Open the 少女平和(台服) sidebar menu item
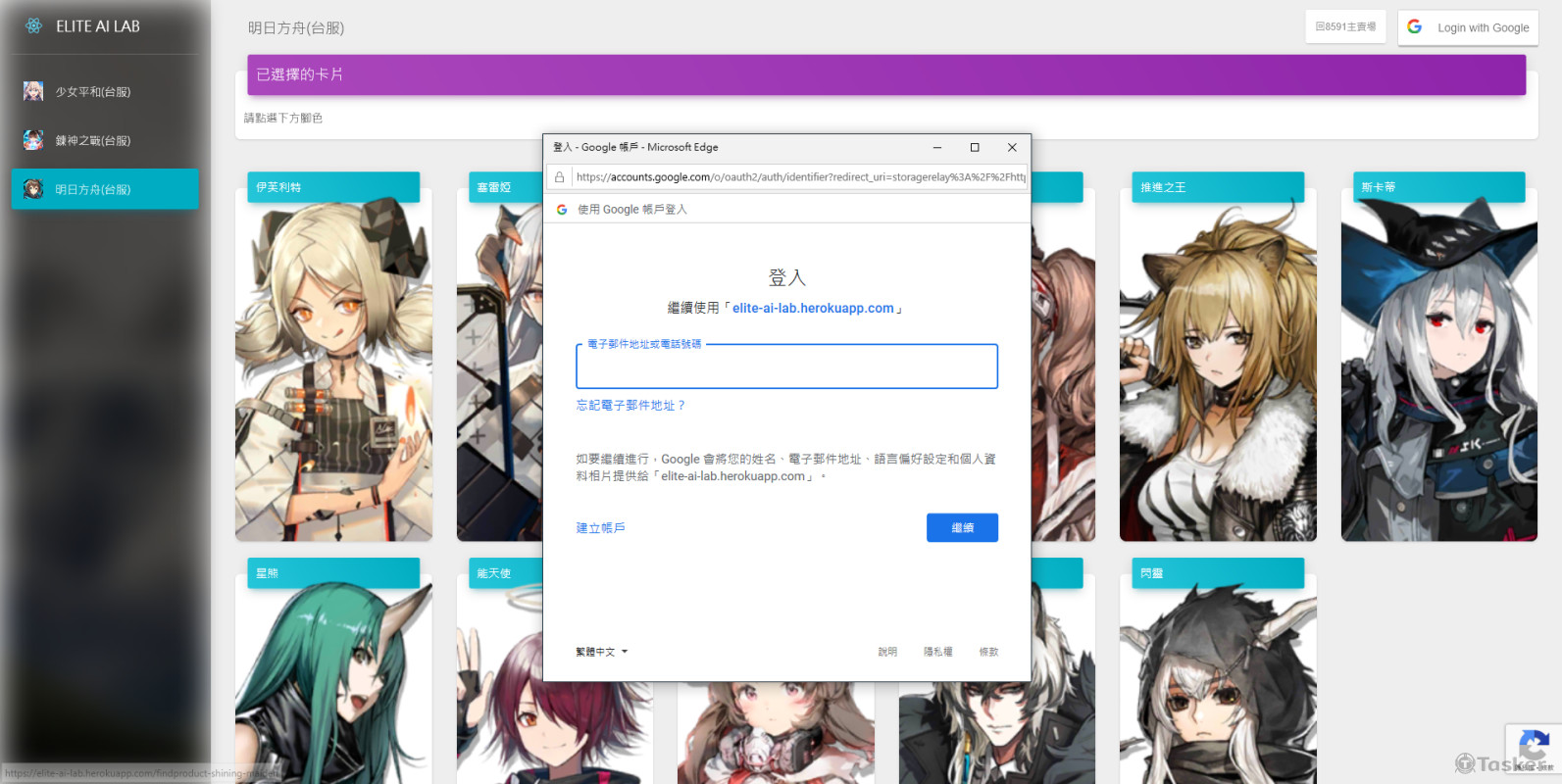This screenshot has width=1562, height=784. 105,91
